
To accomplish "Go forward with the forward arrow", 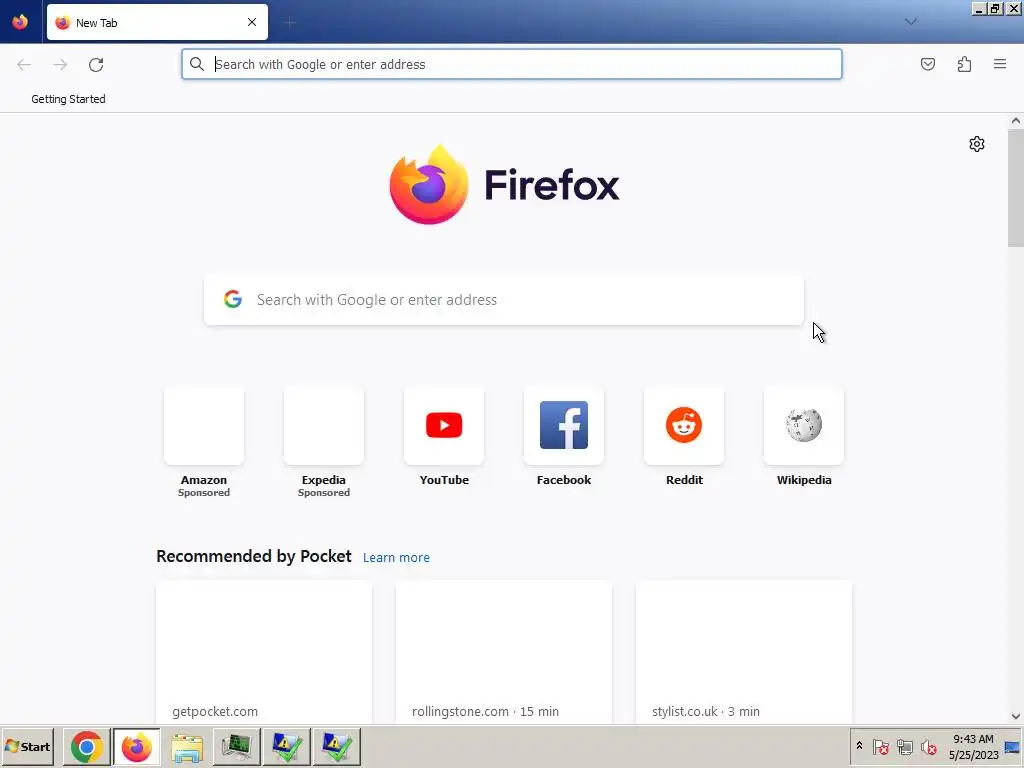I will point(60,65).
